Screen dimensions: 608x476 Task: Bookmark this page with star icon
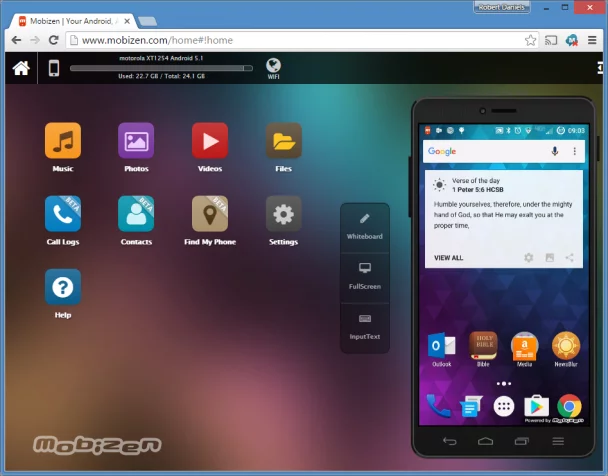530,40
